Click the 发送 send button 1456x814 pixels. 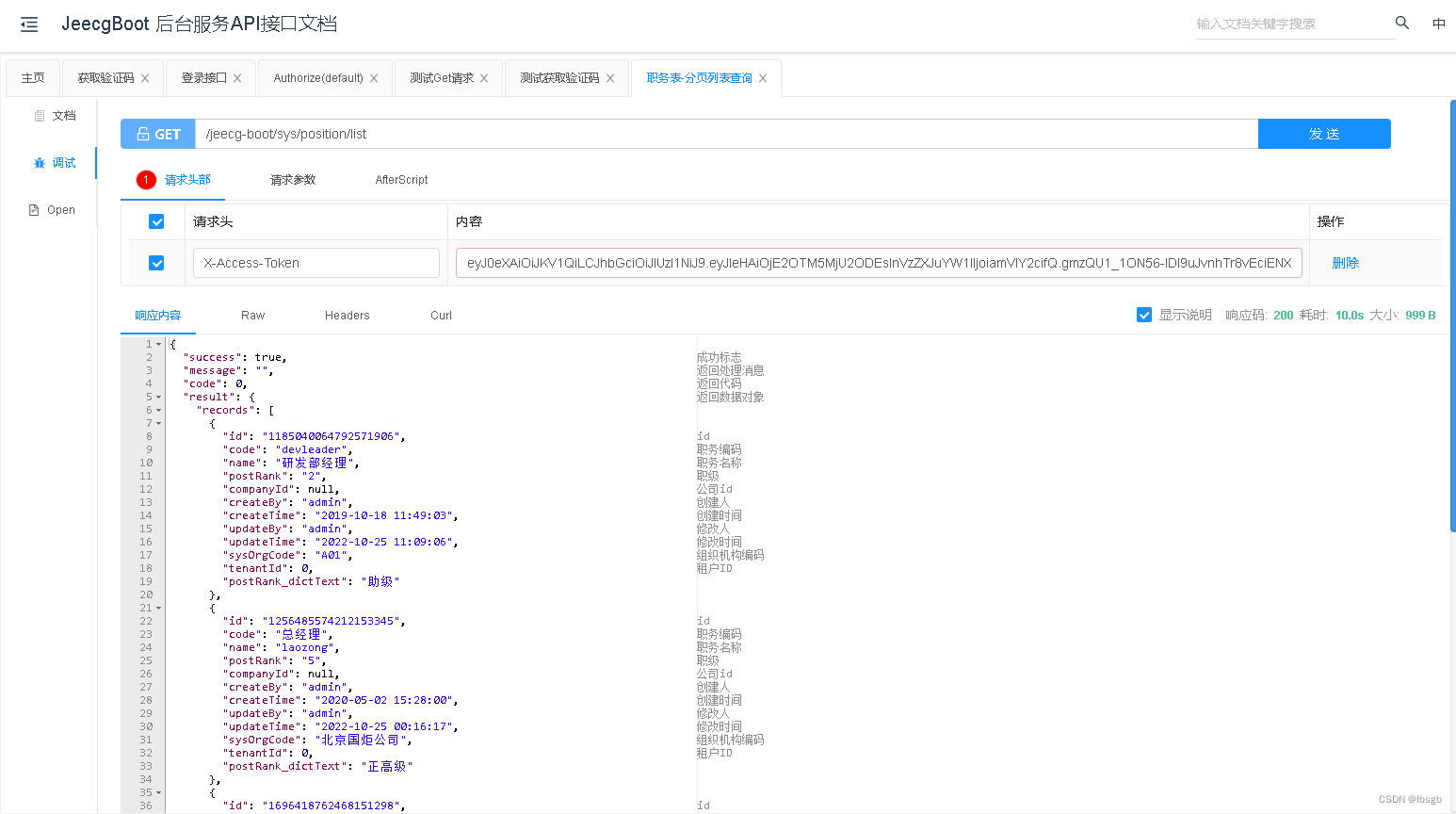[1324, 133]
